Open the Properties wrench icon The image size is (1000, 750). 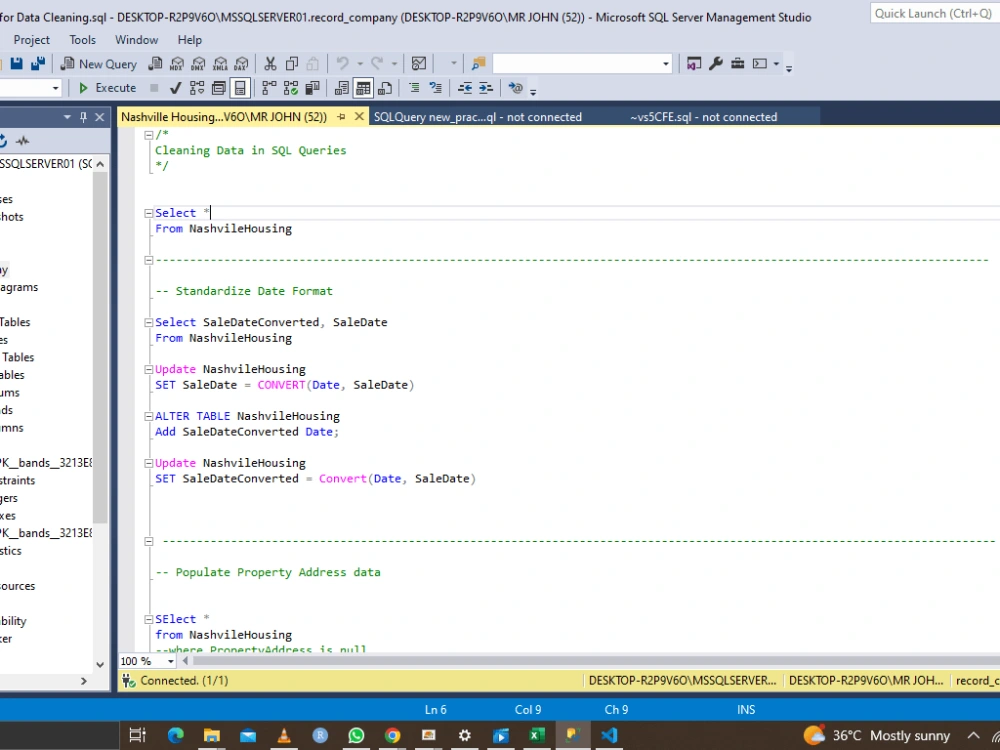click(x=716, y=63)
